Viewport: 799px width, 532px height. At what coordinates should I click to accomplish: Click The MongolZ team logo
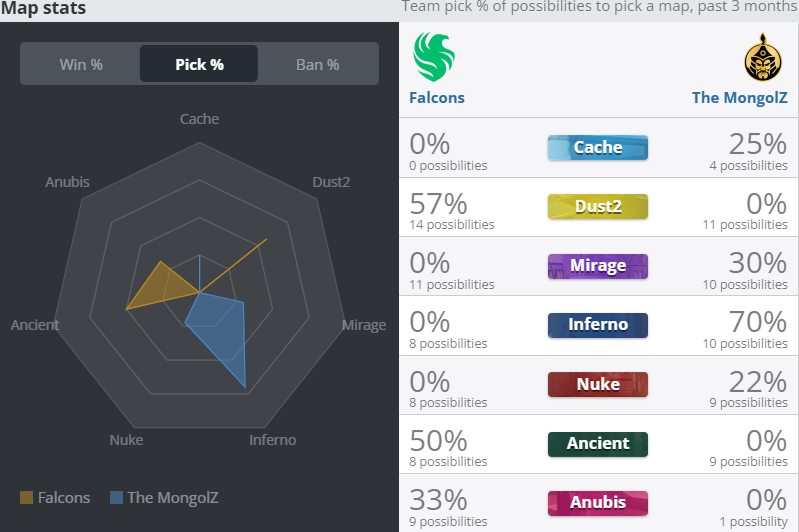coord(763,58)
